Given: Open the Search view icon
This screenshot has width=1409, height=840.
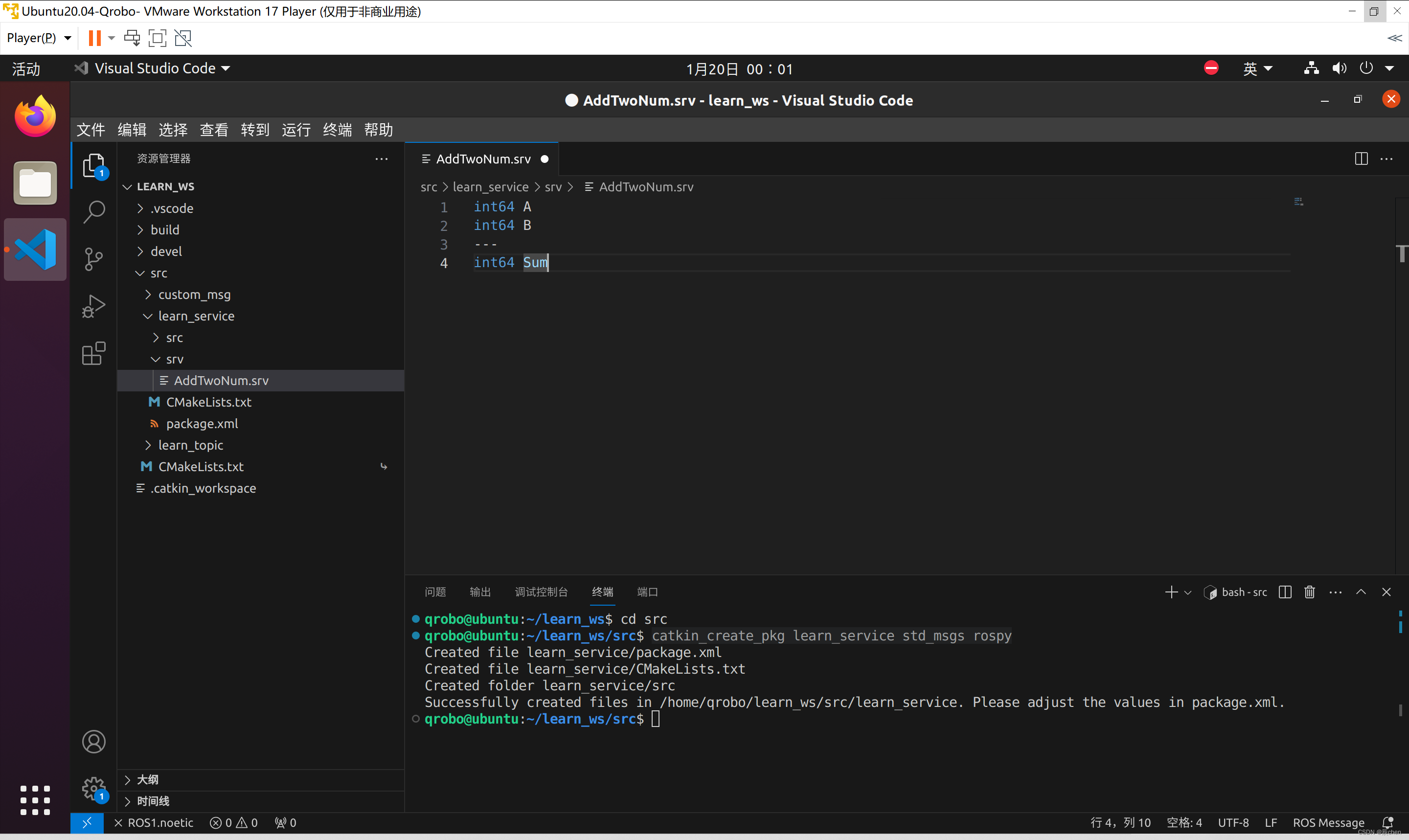Looking at the screenshot, I should pyautogui.click(x=94, y=212).
